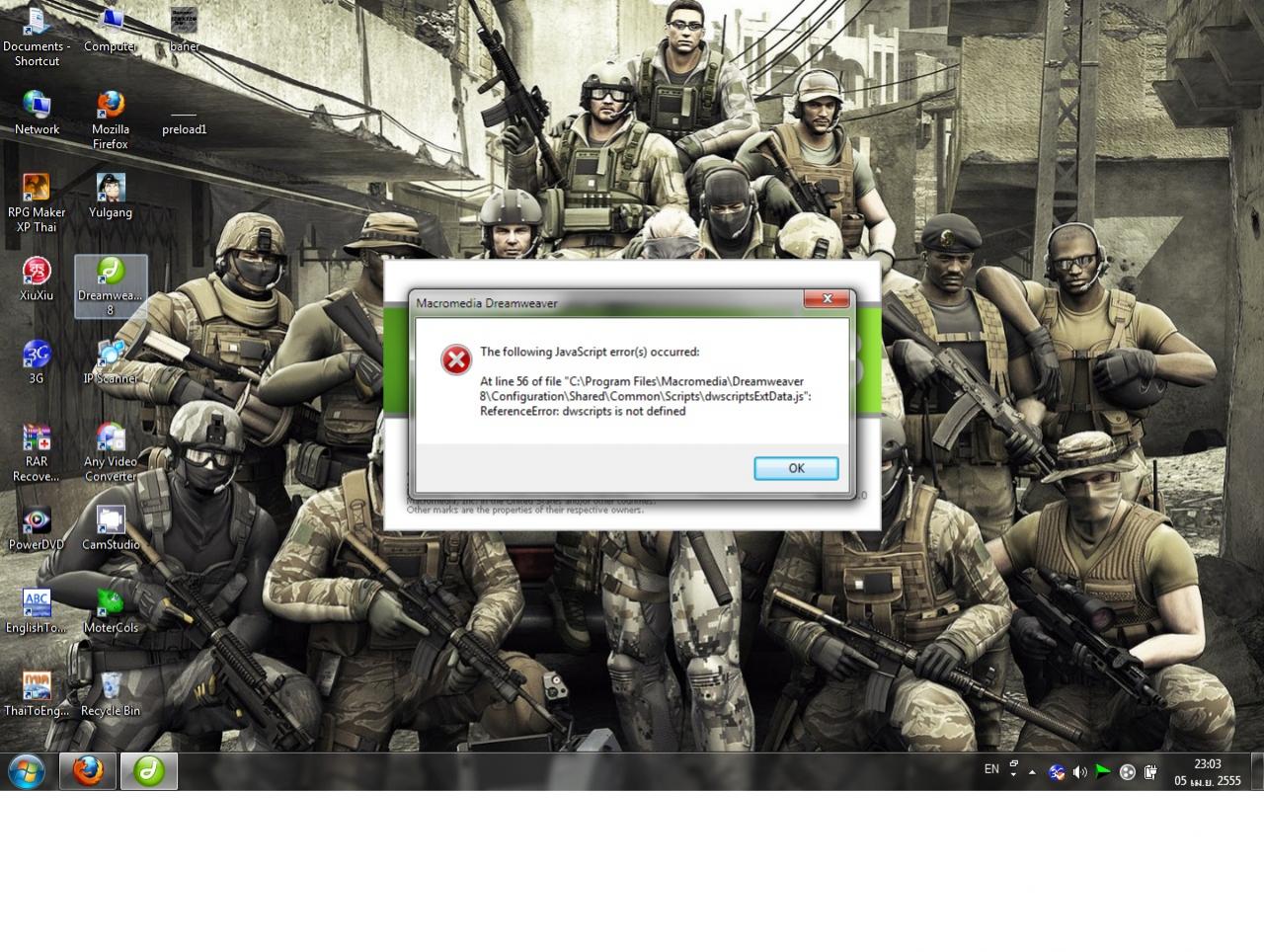Screen dimensions: 1264x952
Task: Close the Macromedia Dreamweaver error dialog
Action: [827, 298]
